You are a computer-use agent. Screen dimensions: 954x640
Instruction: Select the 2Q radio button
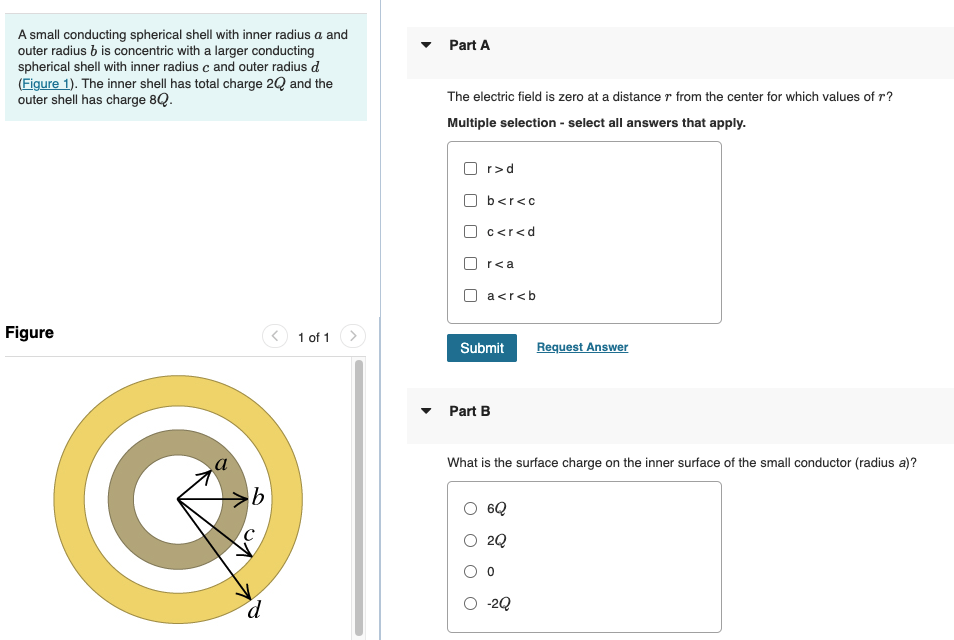(470, 540)
